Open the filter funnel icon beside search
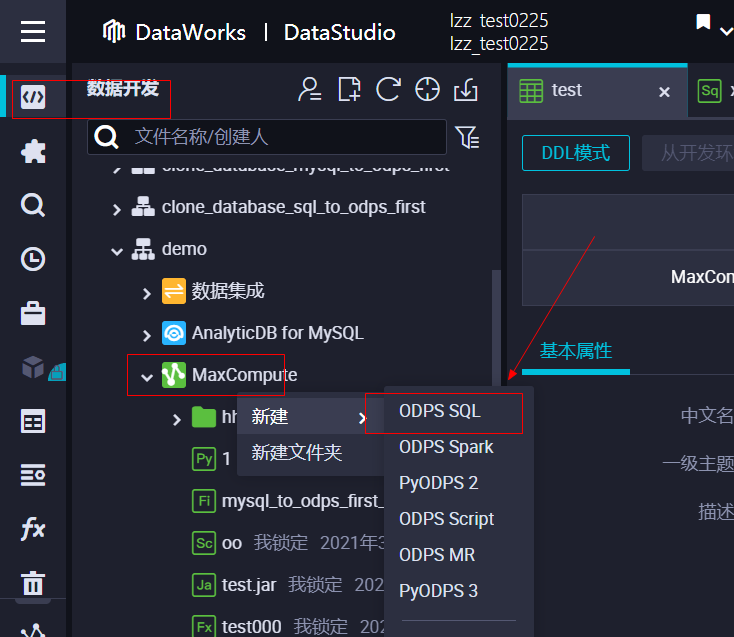Screen dimensions: 734x637 467,137
